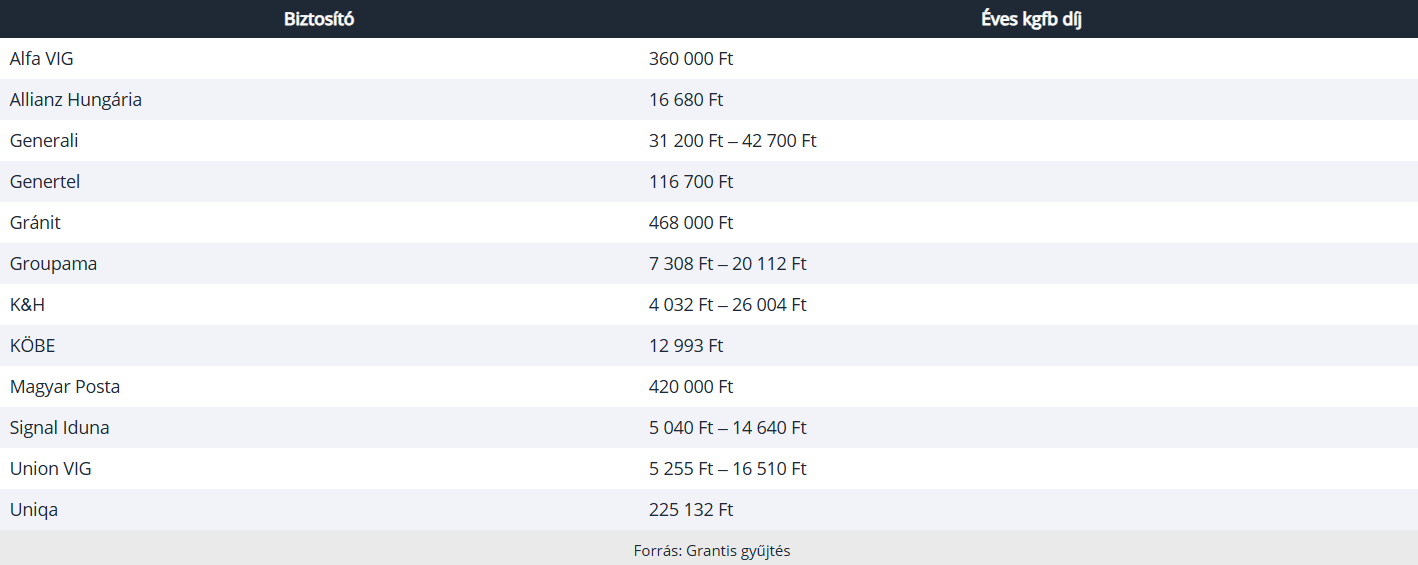1418x565 pixels.
Task: Click the K&H fee range value
Action: point(727,305)
